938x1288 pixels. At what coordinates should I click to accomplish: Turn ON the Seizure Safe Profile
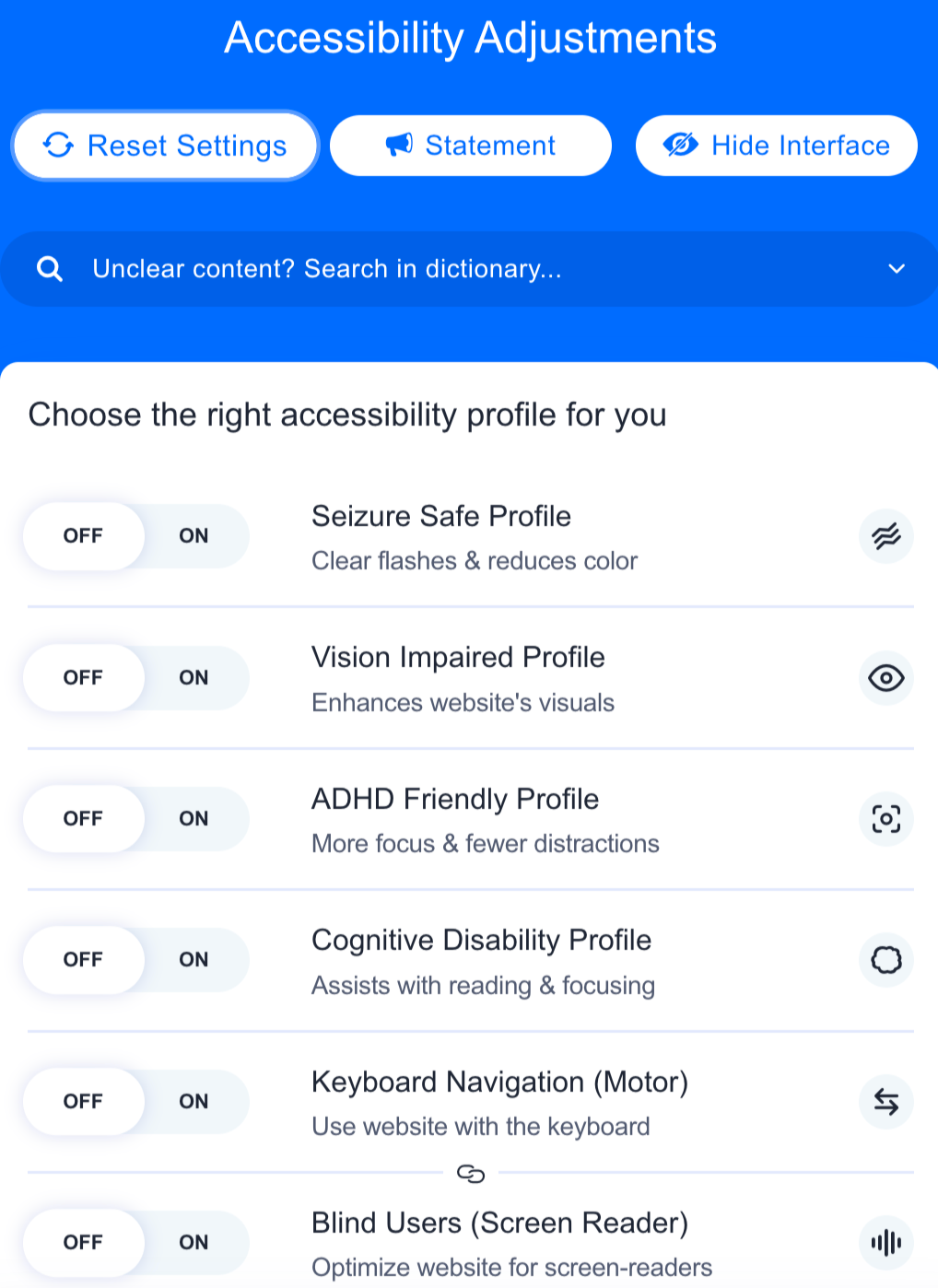click(193, 536)
